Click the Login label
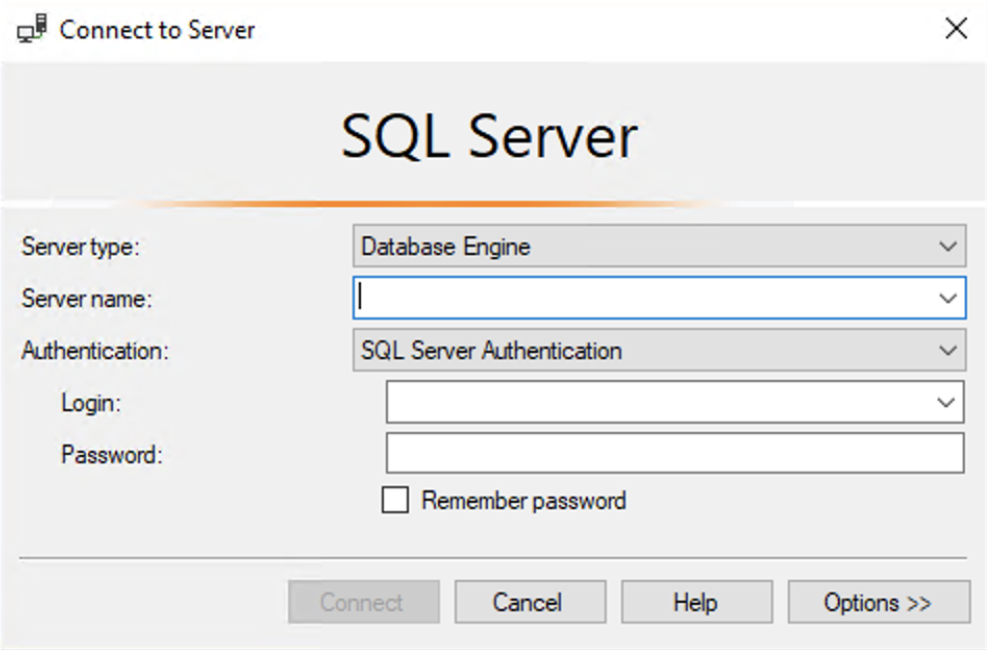 [x=91, y=403]
